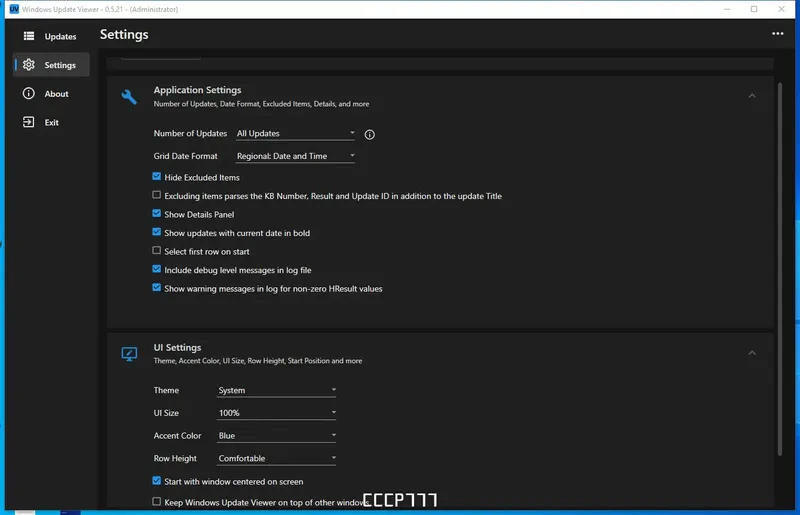Open the UI Size dropdown showing 100%
This screenshot has width=800, height=515.
click(277, 412)
